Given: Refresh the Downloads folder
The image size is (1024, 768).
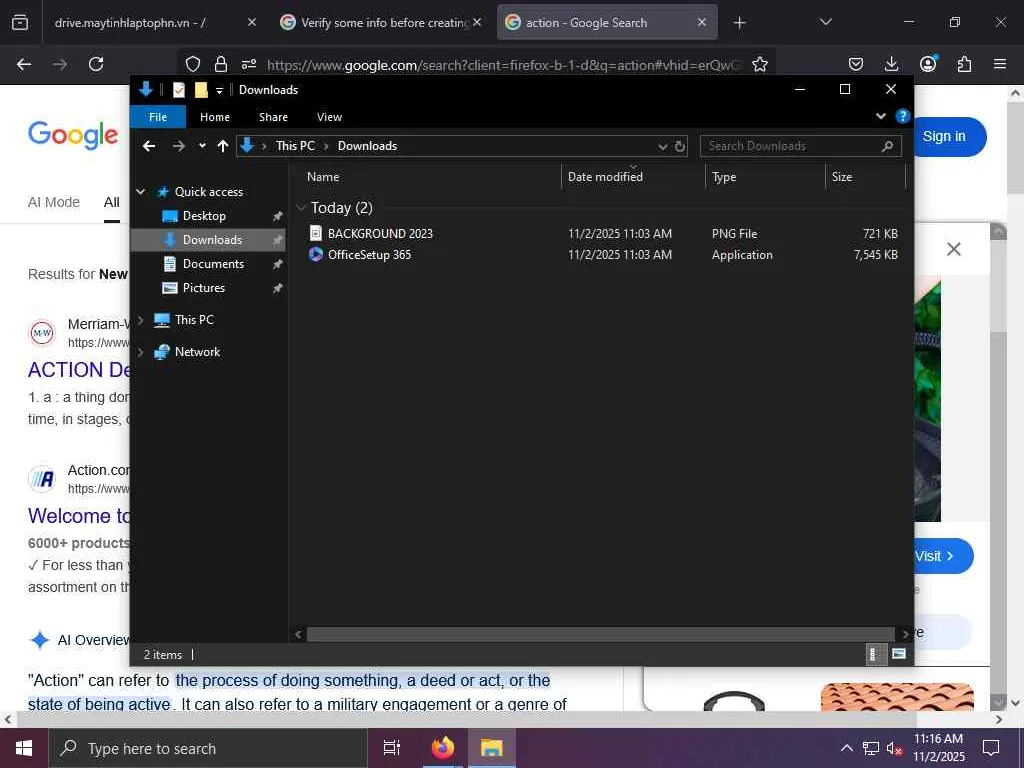Looking at the screenshot, I should coord(680,146).
